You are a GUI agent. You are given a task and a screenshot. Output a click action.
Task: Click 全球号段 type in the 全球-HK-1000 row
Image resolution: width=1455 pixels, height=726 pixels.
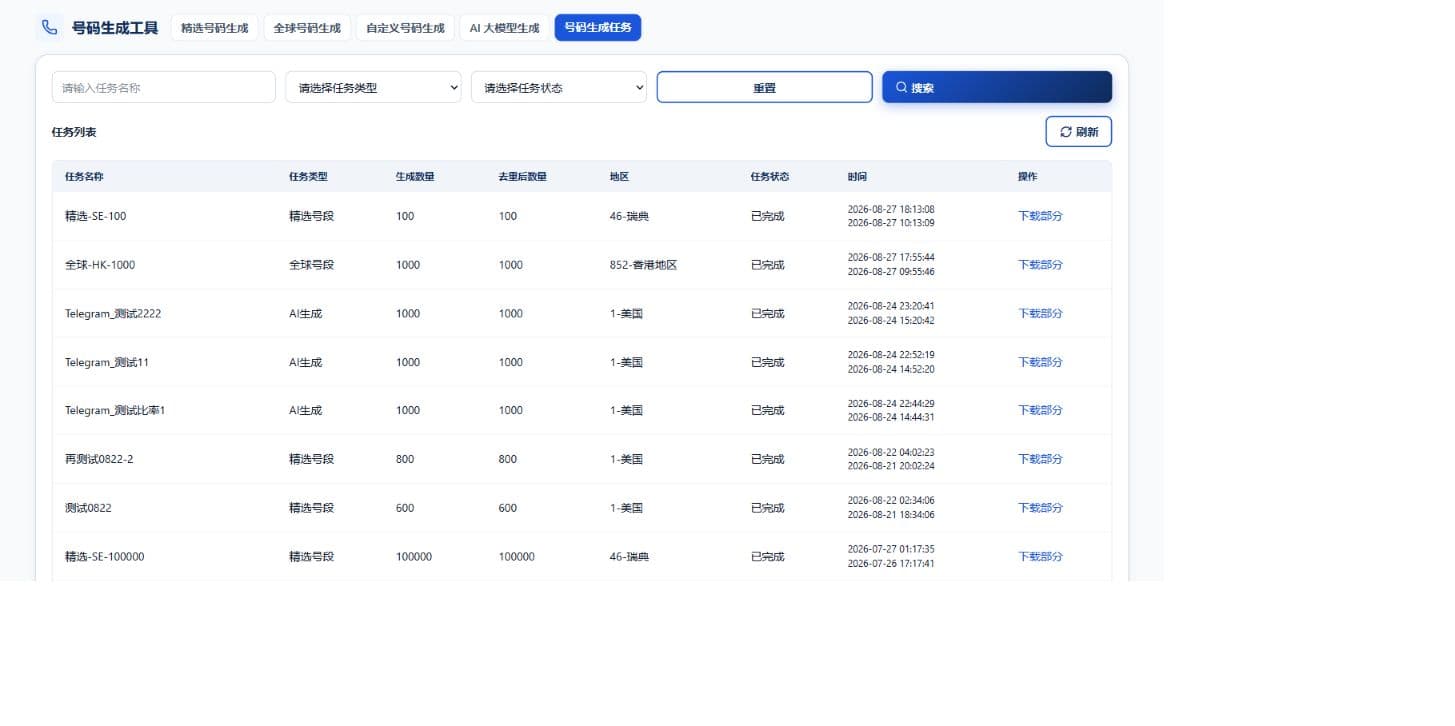coord(311,265)
